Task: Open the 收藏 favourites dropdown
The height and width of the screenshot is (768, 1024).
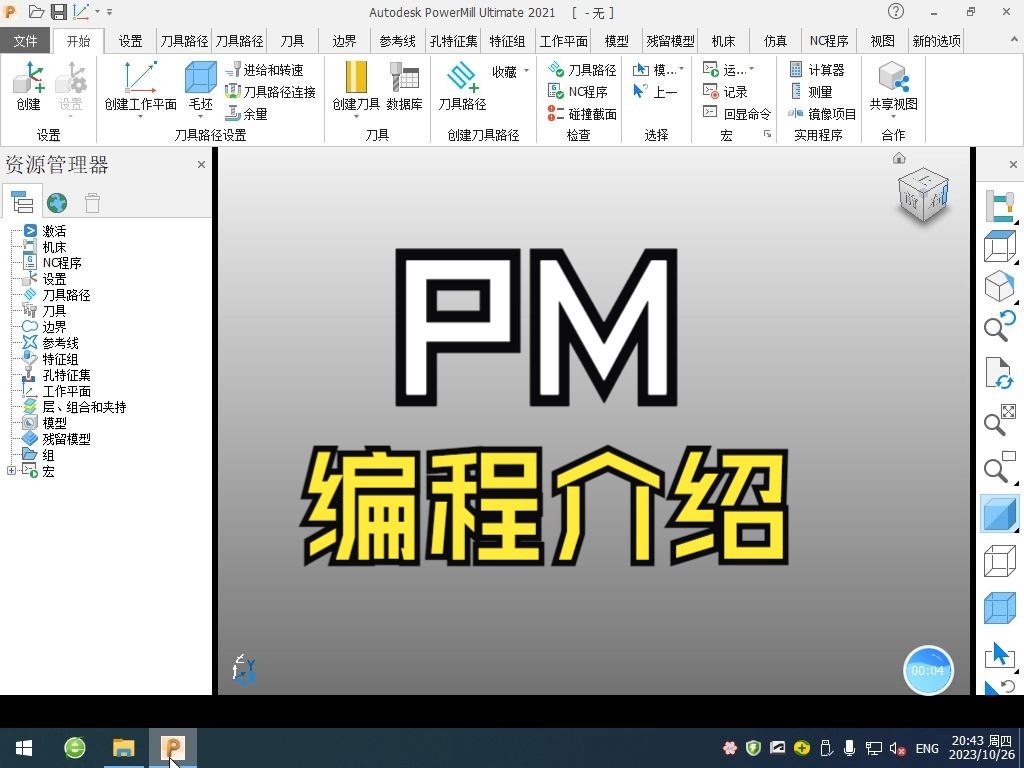Action: coord(510,71)
